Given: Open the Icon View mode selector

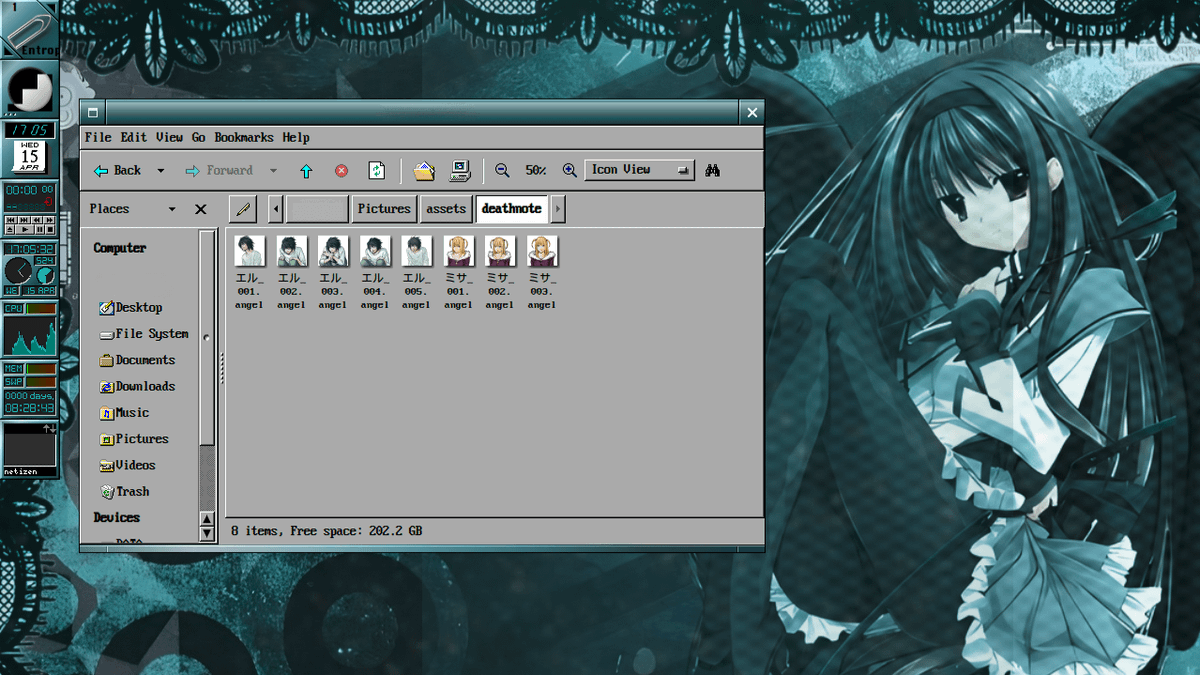Looking at the screenshot, I should tap(638, 169).
